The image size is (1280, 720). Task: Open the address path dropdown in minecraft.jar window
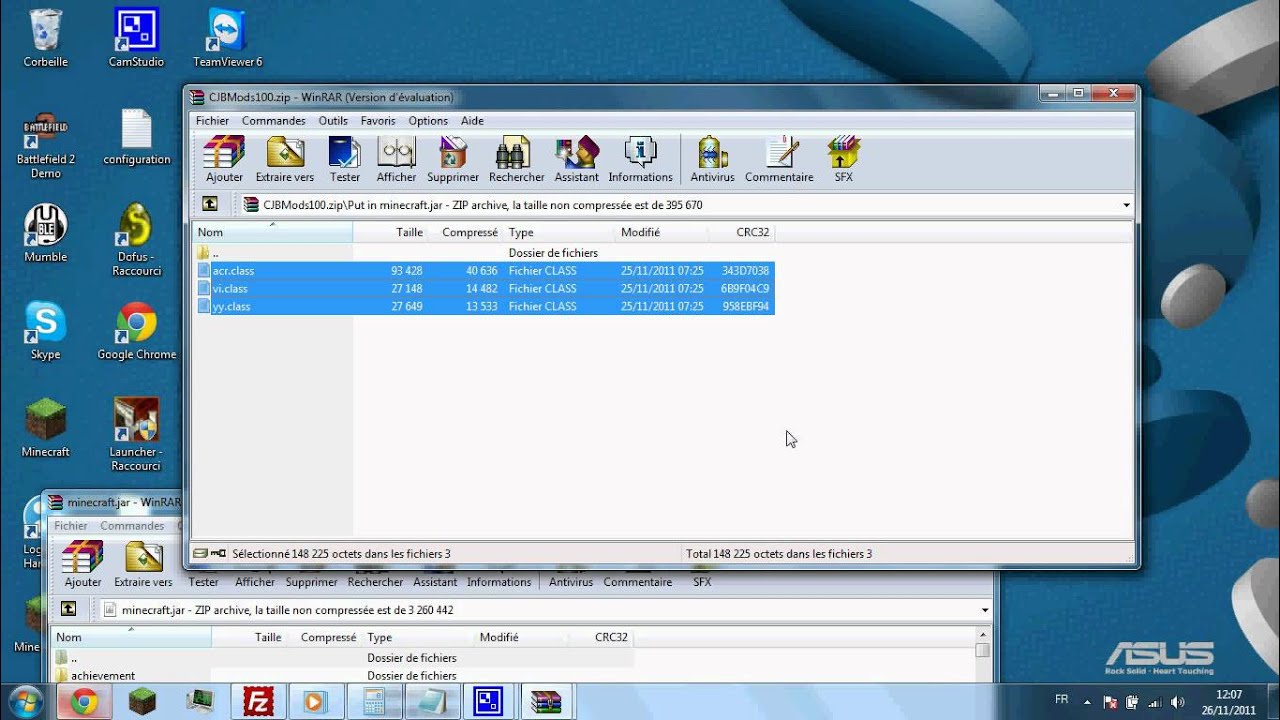click(985, 610)
